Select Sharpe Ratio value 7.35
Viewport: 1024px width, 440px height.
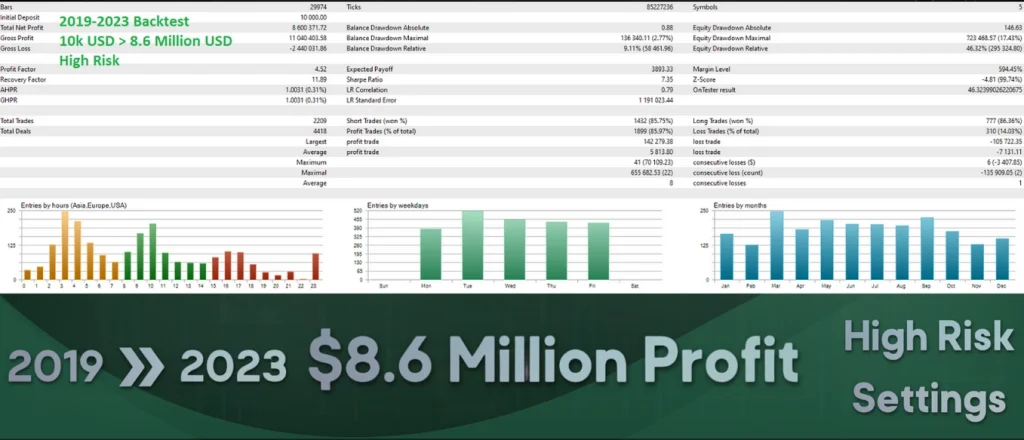pos(667,80)
